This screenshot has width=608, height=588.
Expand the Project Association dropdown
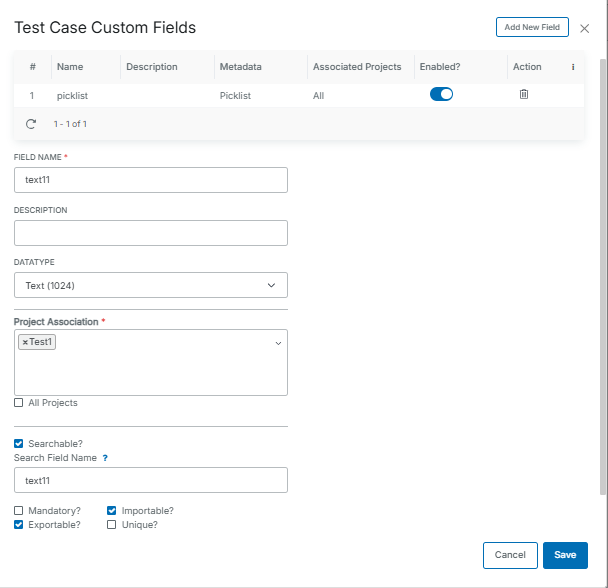pyautogui.click(x=277, y=343)
